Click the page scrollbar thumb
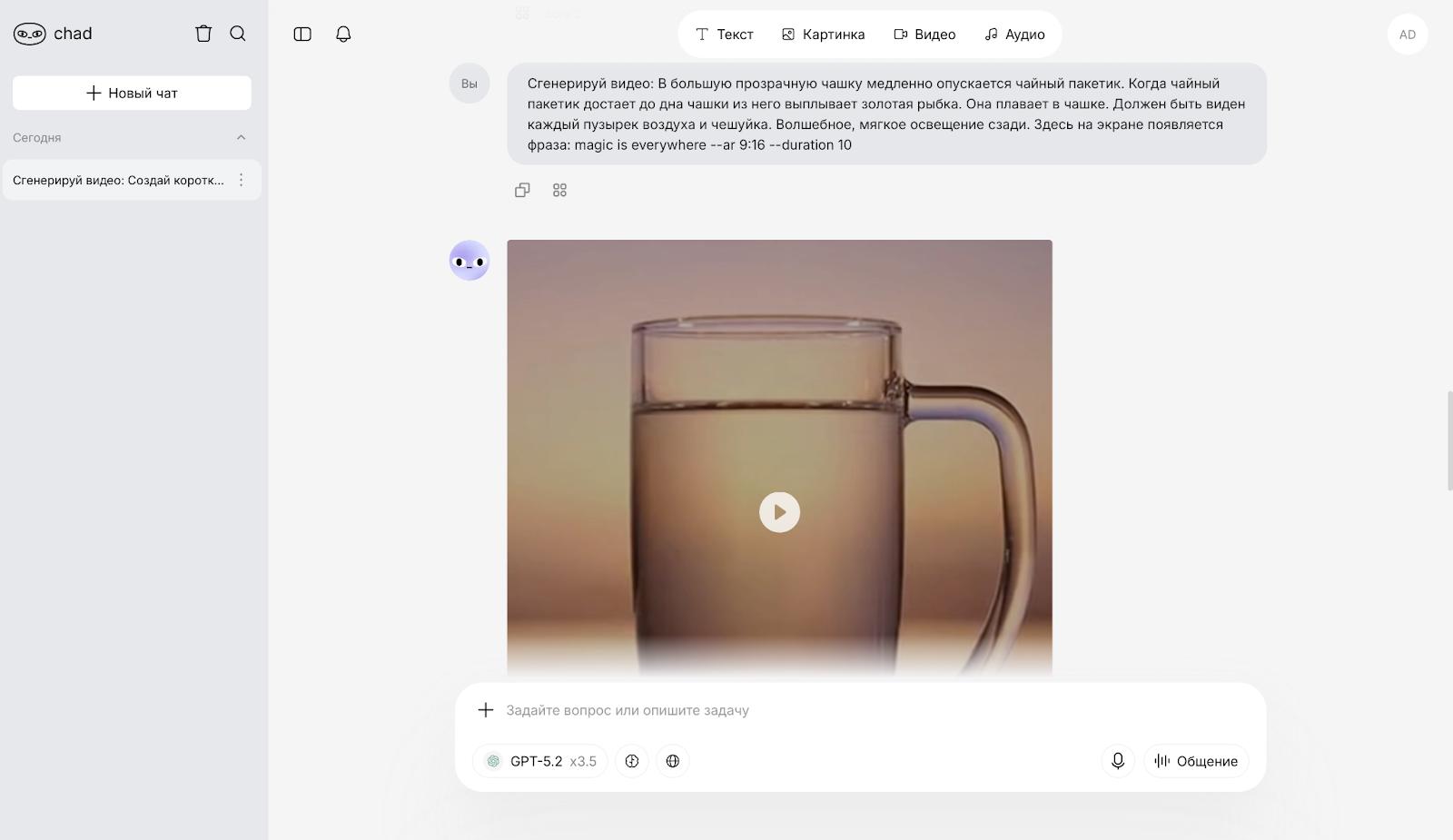The width and height of the screenshot is (1453, 840). [x=1449, y=440]
